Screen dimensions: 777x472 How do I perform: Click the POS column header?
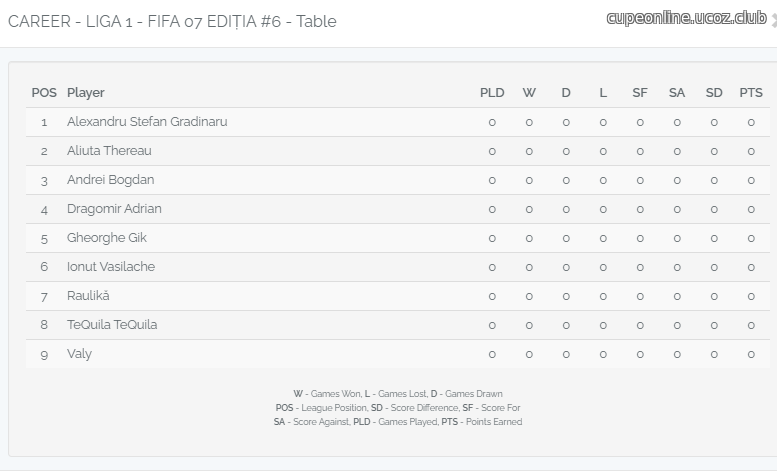click(44, 93)
